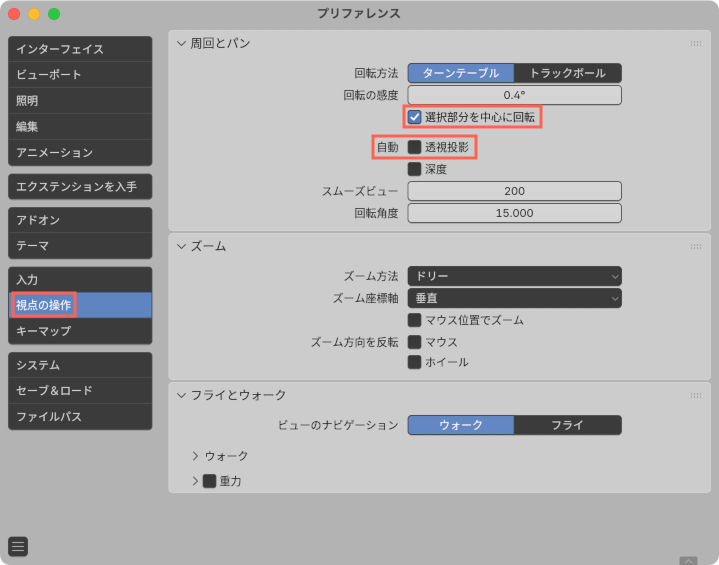Choose フライ view navigation mode
Image resolution: width=719 pixels, height=565 pixels.
point(567,425)
